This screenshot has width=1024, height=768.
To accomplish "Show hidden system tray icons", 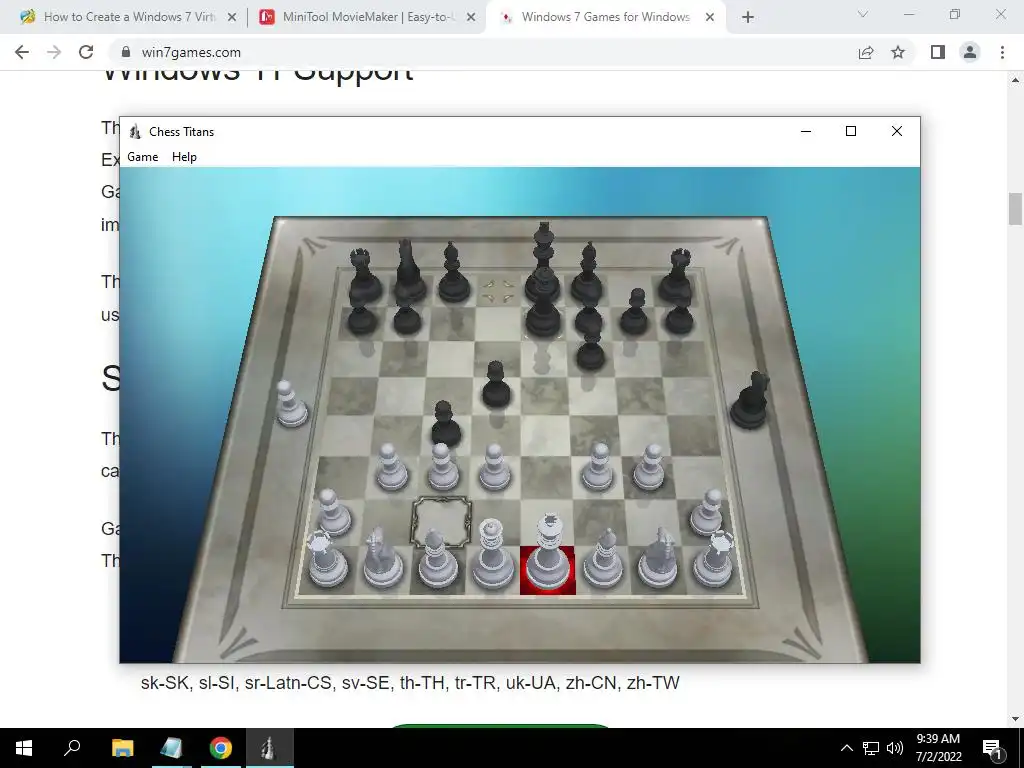I will point(846,748).
